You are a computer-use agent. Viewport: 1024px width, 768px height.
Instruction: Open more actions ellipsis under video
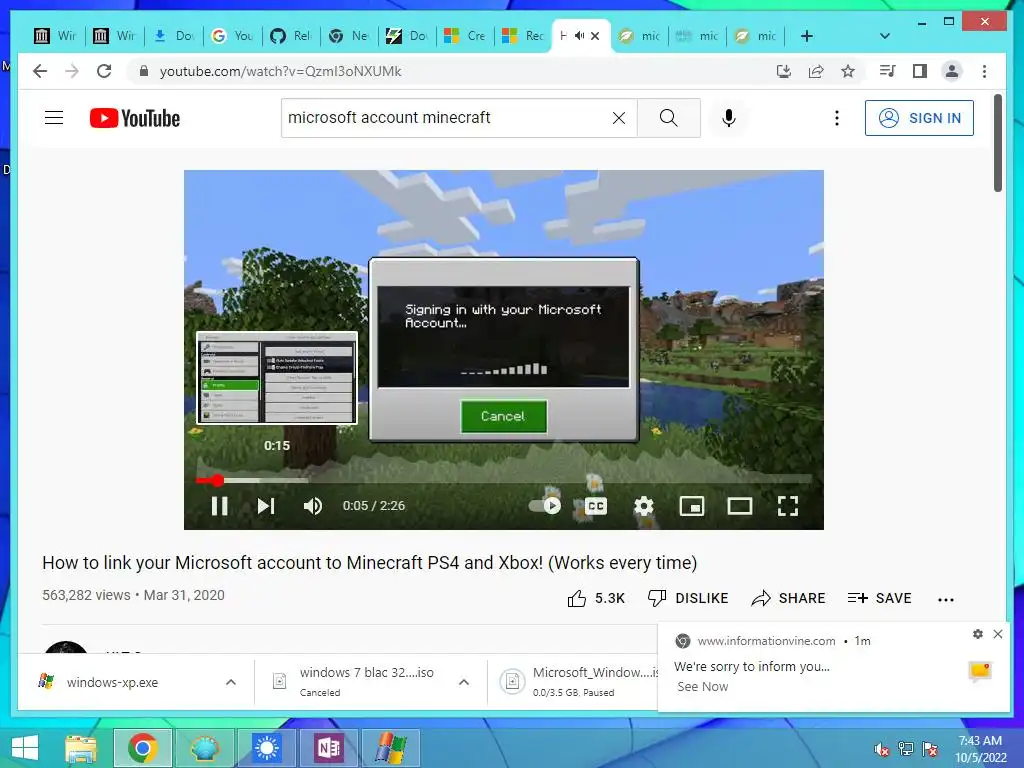[946, 600]
